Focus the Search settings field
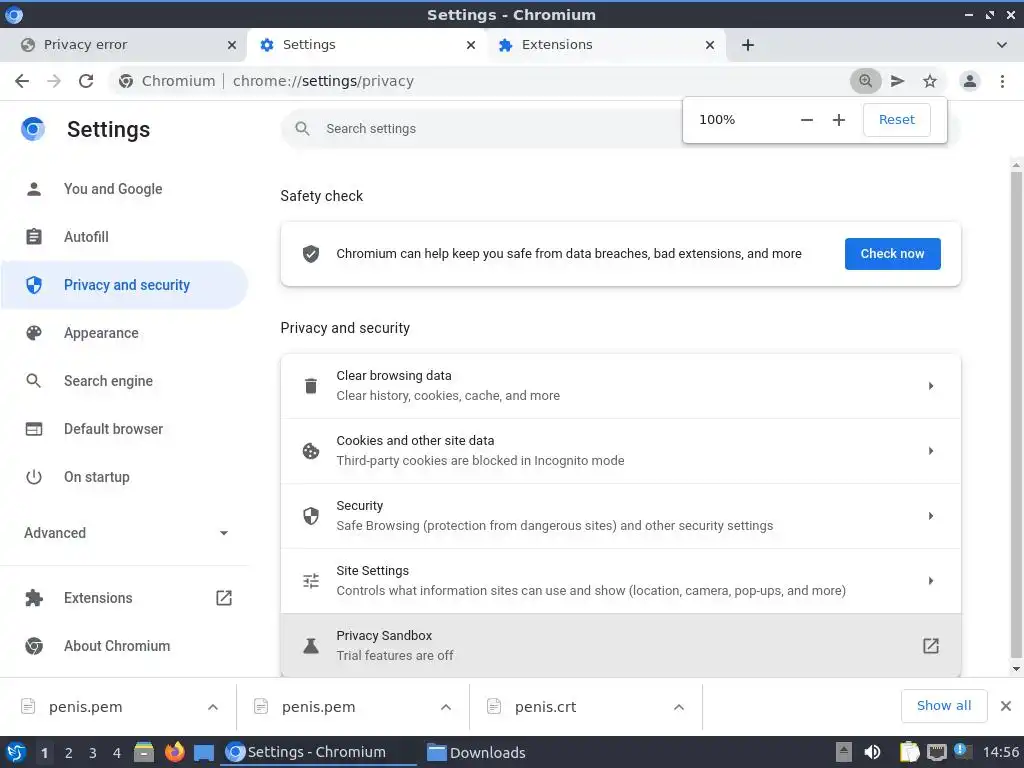 (x=483, y=129)
